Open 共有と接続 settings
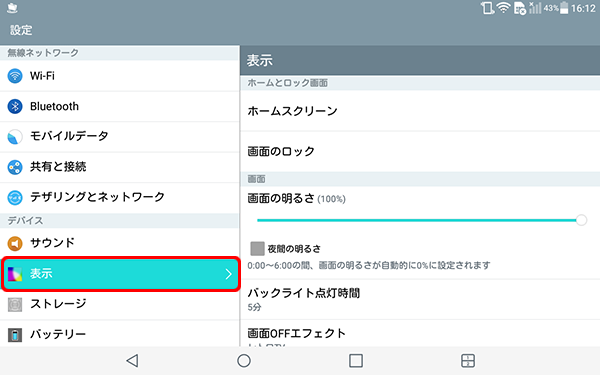The image size is (600, 375). [119, 167]
